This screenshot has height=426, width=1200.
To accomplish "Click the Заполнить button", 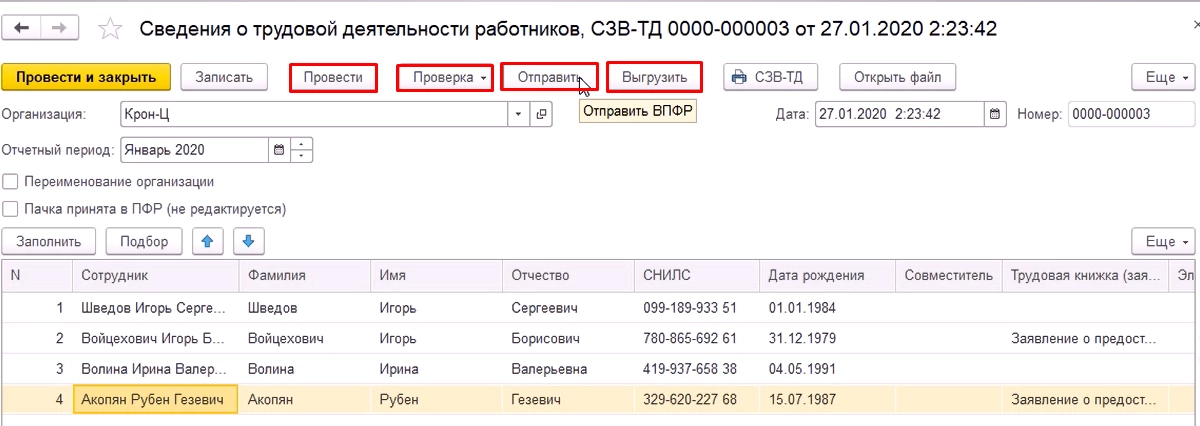I will pos(49,241).
